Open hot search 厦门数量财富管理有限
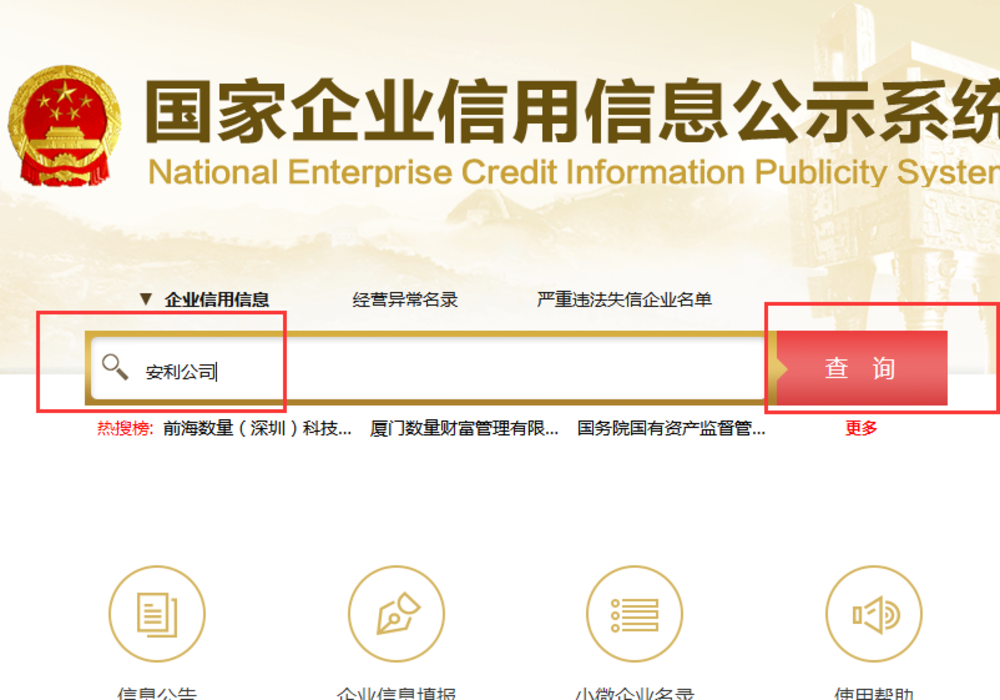 [464, 428]
